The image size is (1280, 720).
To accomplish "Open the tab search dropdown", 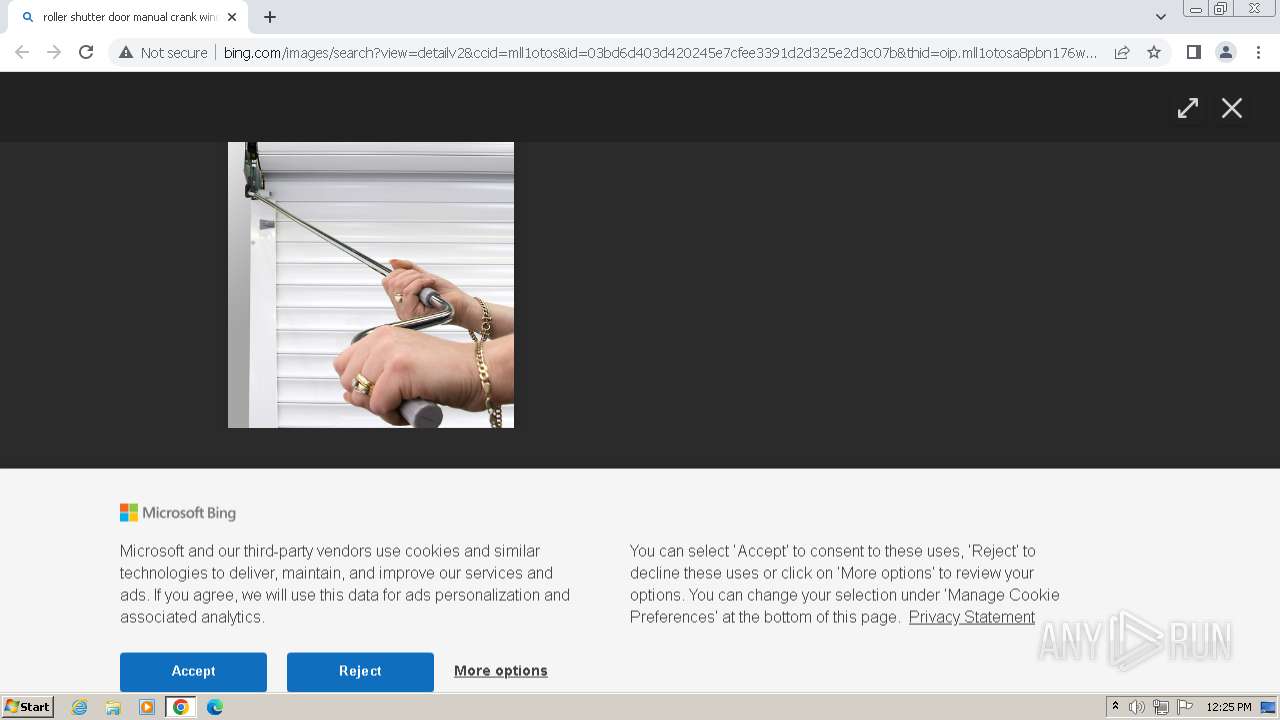I will [1160, 17].
